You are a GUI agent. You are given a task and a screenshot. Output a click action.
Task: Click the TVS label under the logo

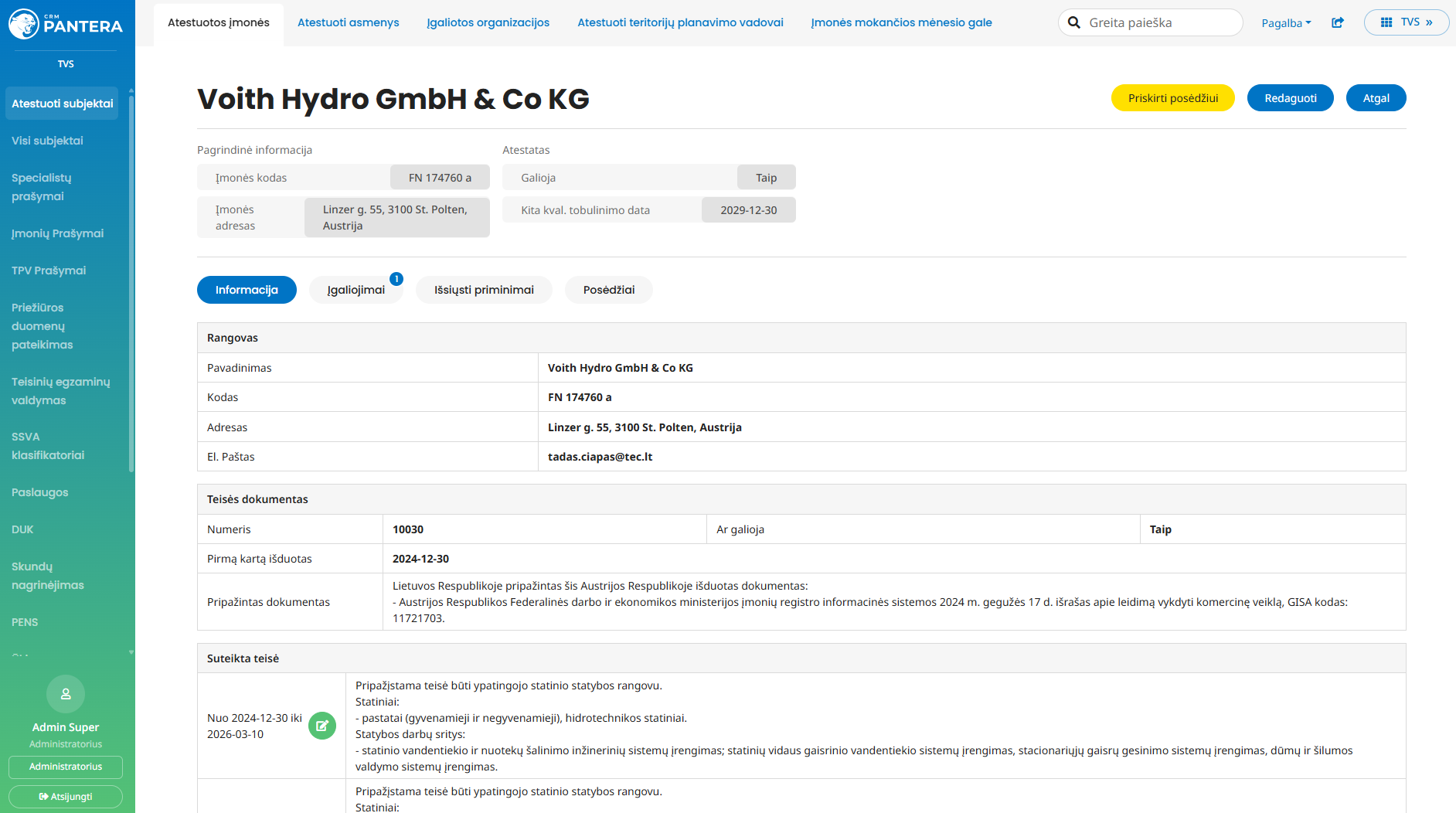click(66, 64)
